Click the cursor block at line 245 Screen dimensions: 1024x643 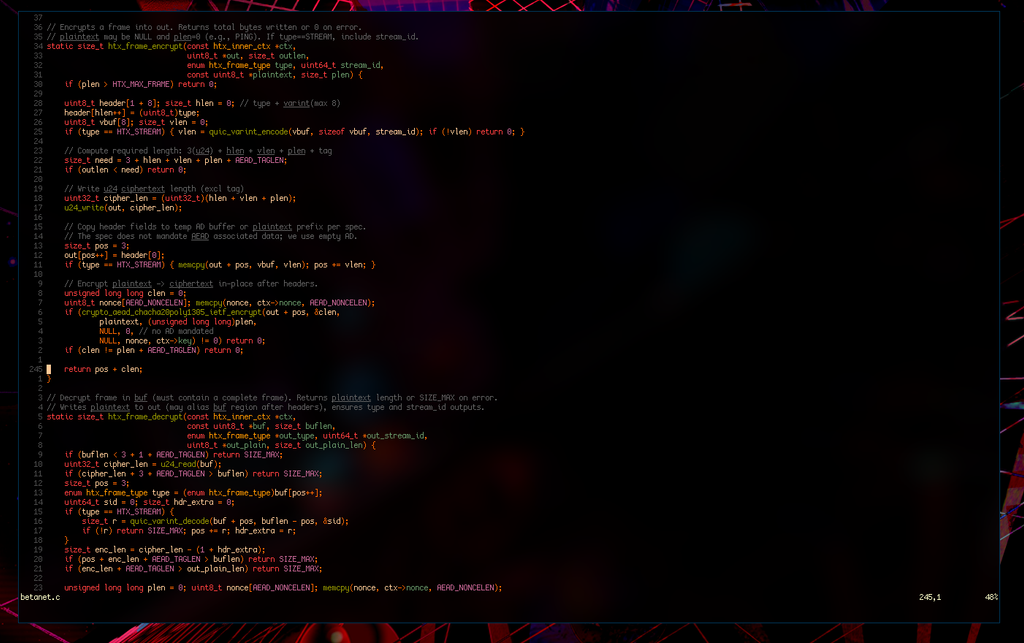pos(48,369)
